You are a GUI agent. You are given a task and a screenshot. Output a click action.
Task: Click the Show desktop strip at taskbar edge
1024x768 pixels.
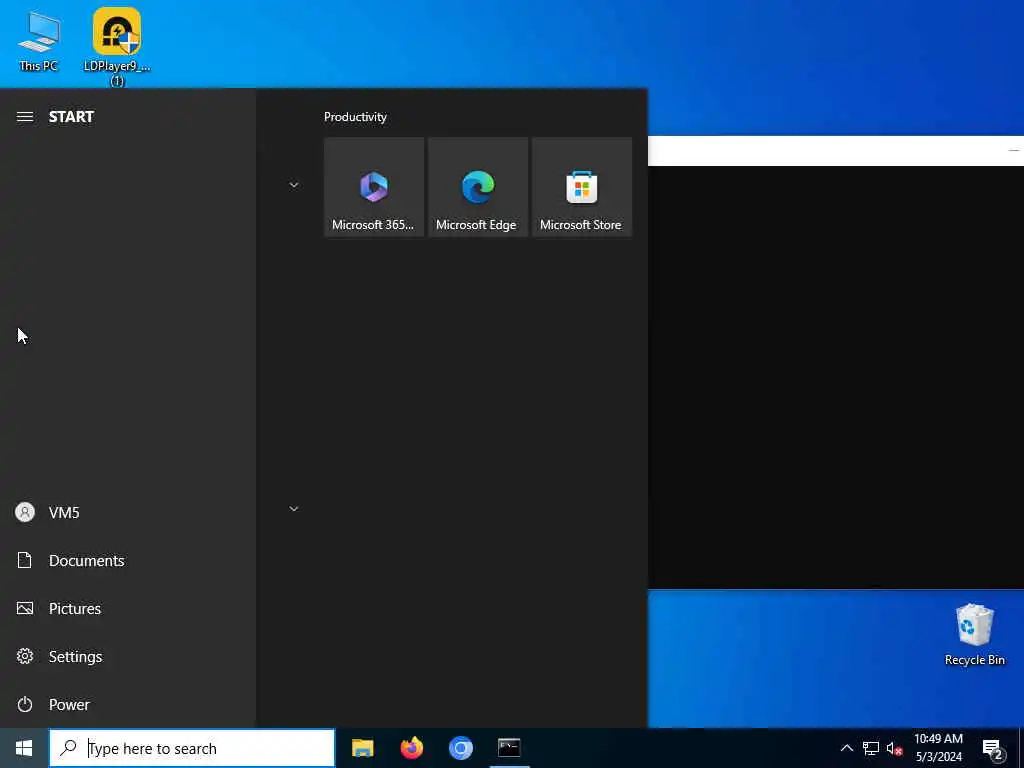[1021, 748]
